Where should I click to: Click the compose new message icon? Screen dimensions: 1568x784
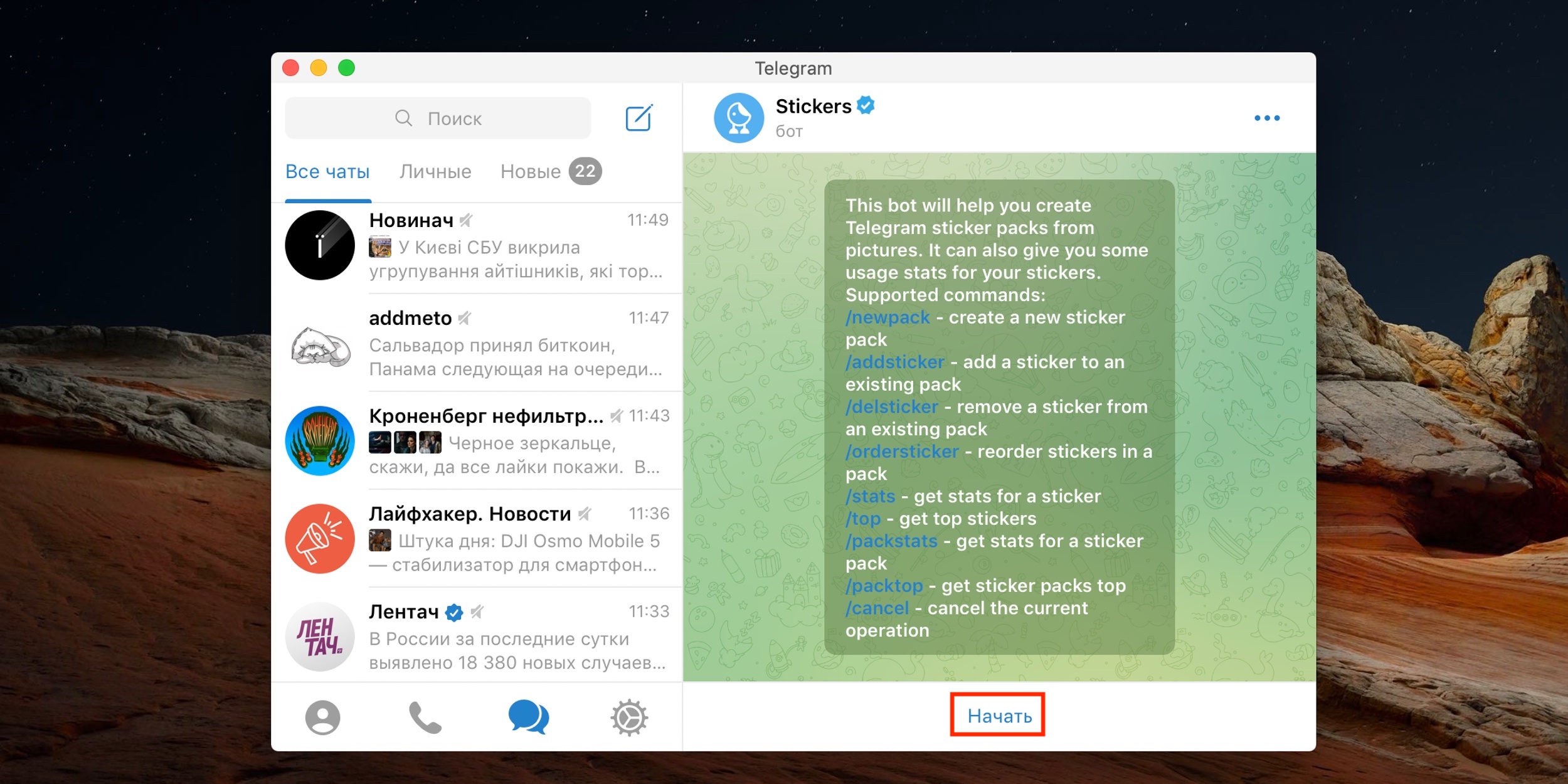click(x=639, y=118)
